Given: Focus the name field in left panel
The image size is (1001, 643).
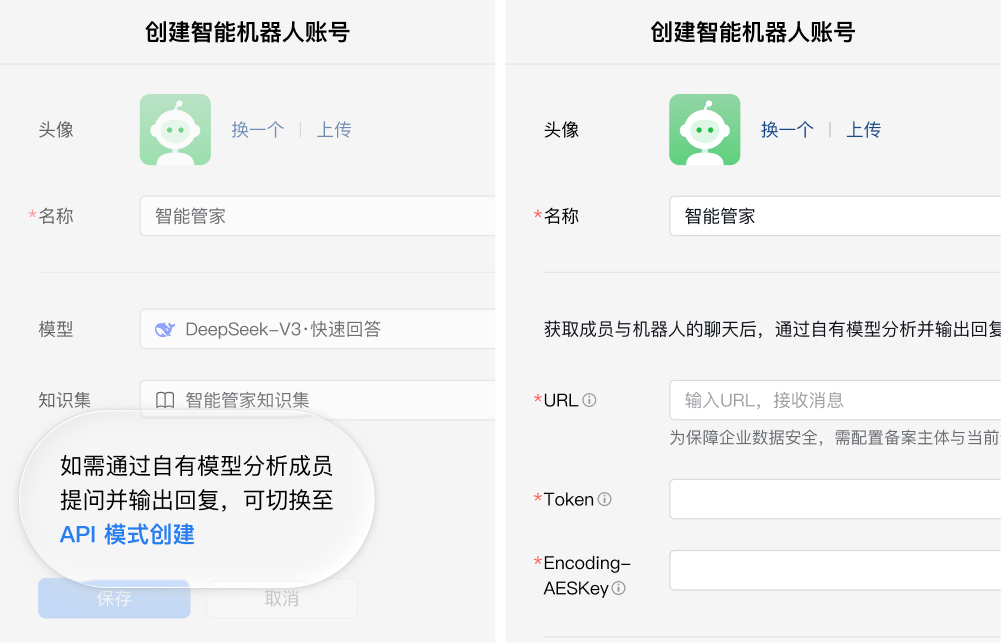Looking at the screenshot, I should [318, 216].
